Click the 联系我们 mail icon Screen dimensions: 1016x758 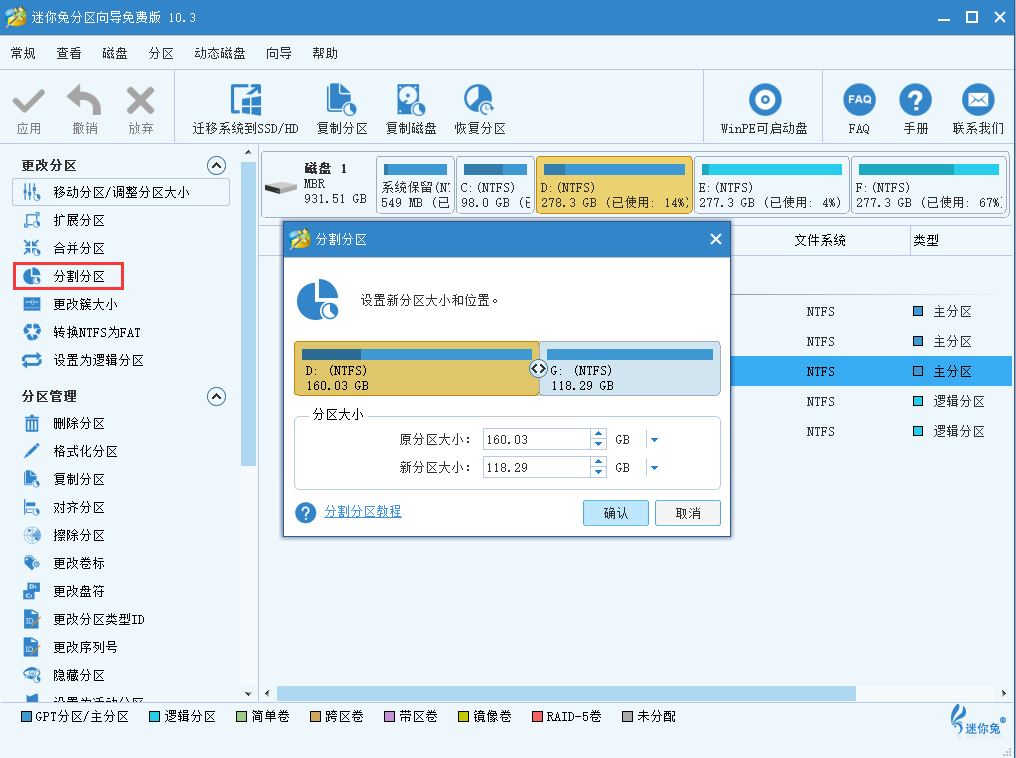(978, 100)
